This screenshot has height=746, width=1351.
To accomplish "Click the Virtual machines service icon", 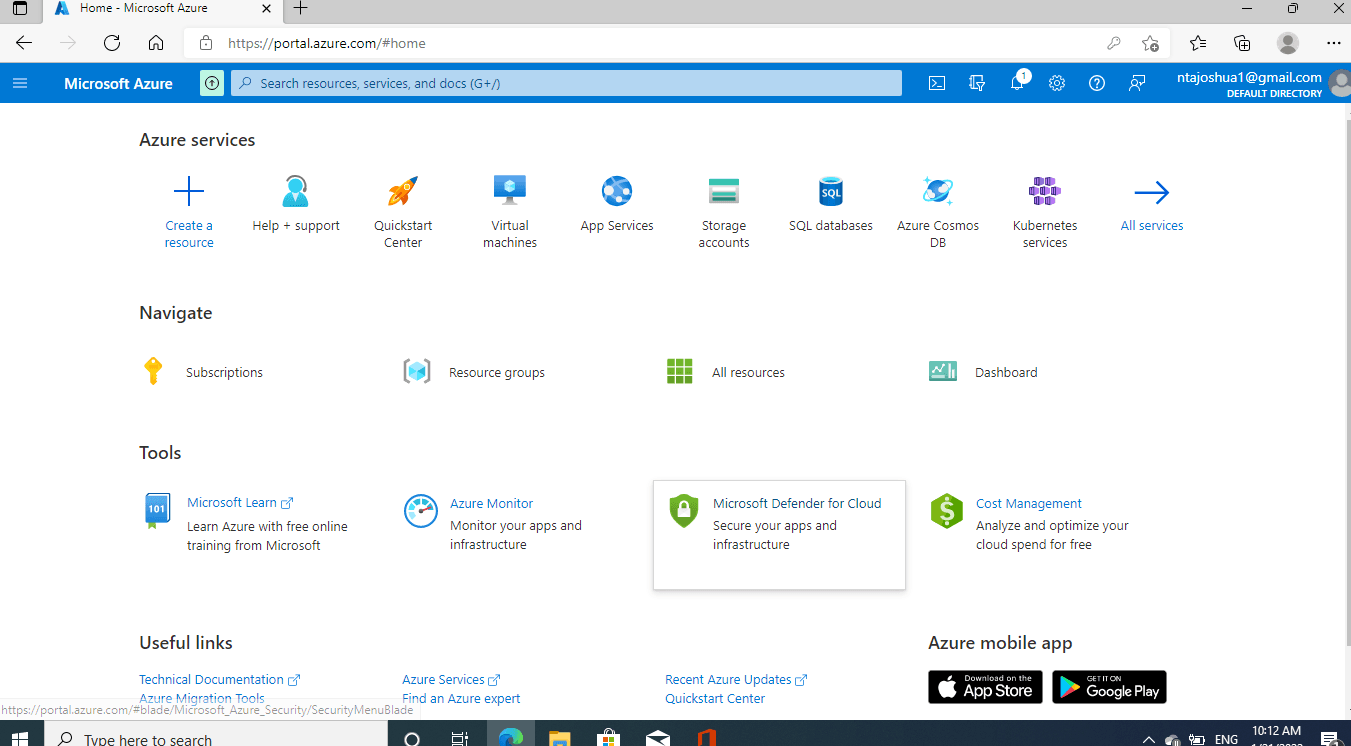I will pos(510,191).
